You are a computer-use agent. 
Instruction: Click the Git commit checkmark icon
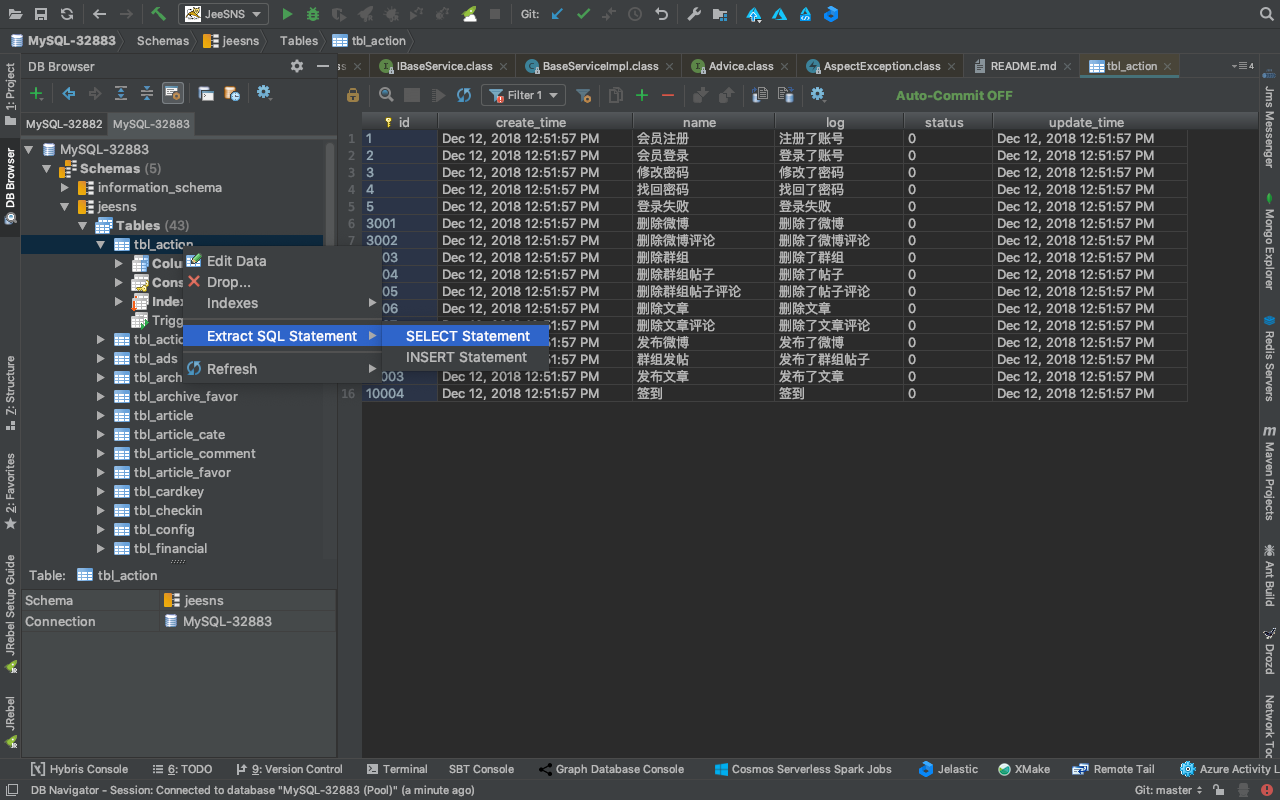[x=583, y=14]
